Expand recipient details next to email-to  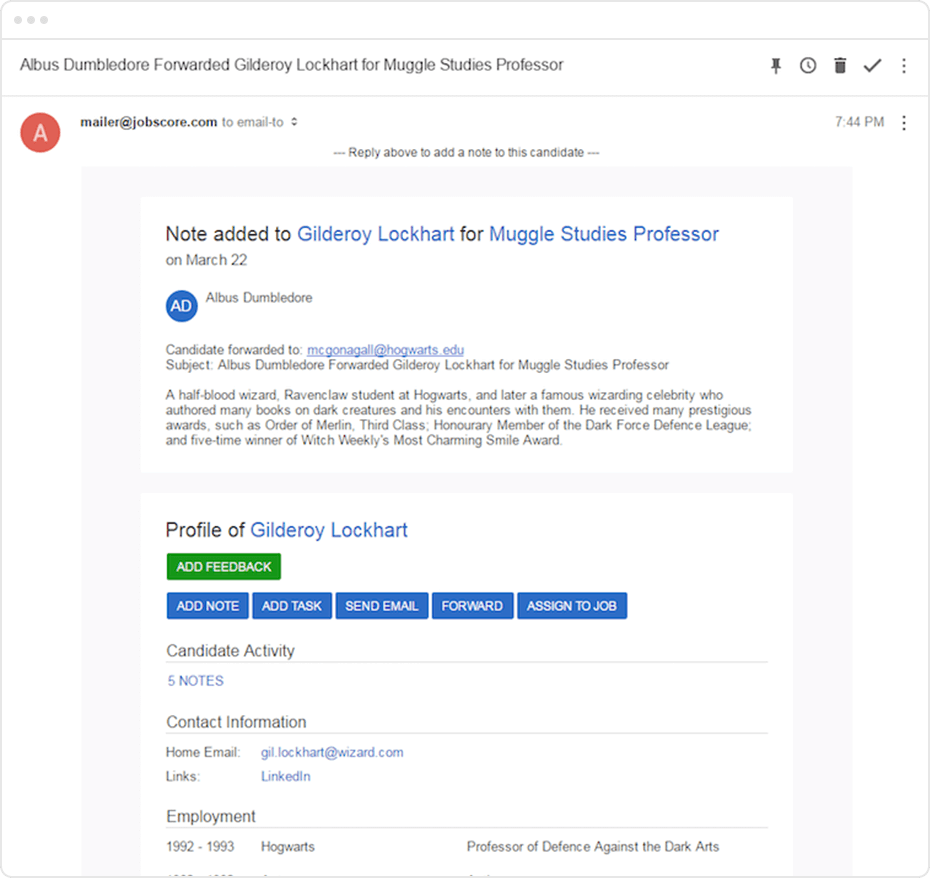pyautogui.click(x=294, y=122)
